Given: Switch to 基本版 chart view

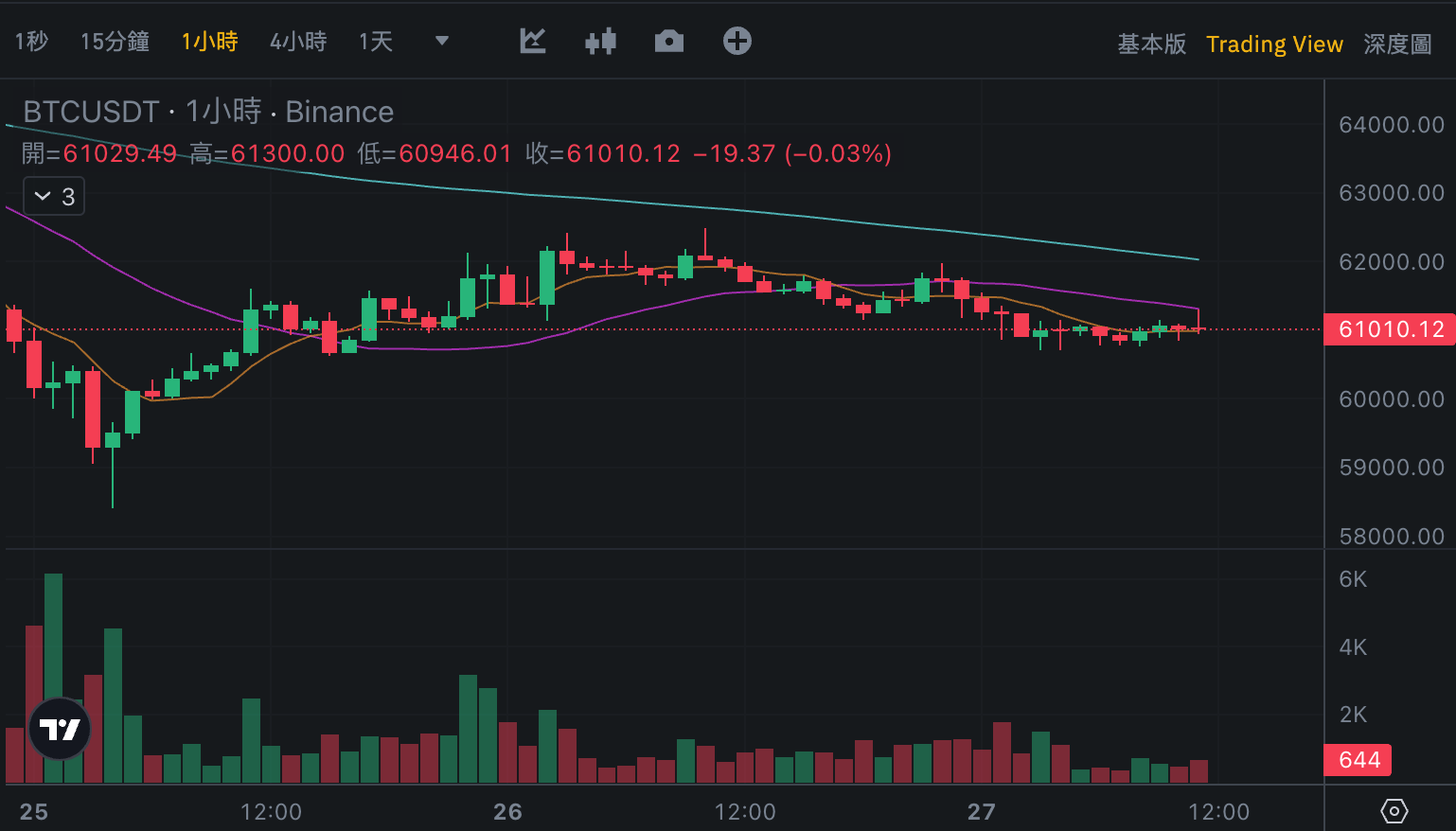Looking at the screenshot, I should [x=1151, y=44].
